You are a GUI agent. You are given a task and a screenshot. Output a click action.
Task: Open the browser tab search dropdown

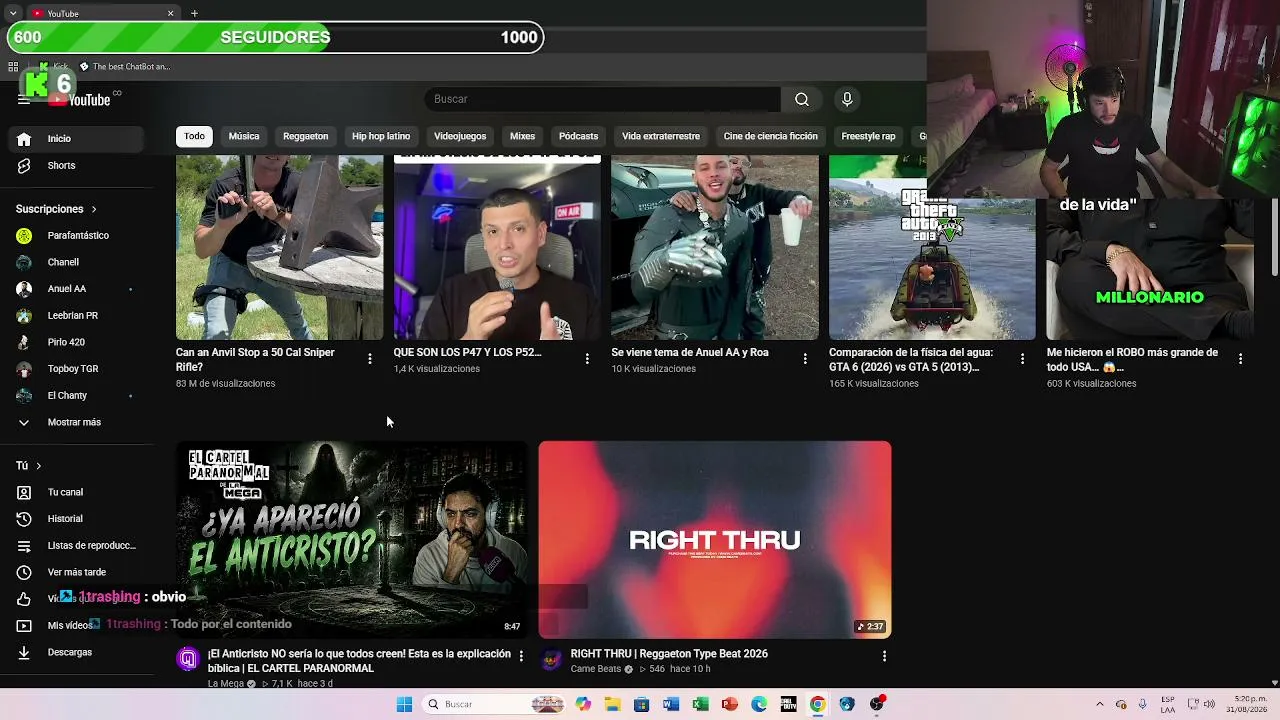tap(12, 13)
